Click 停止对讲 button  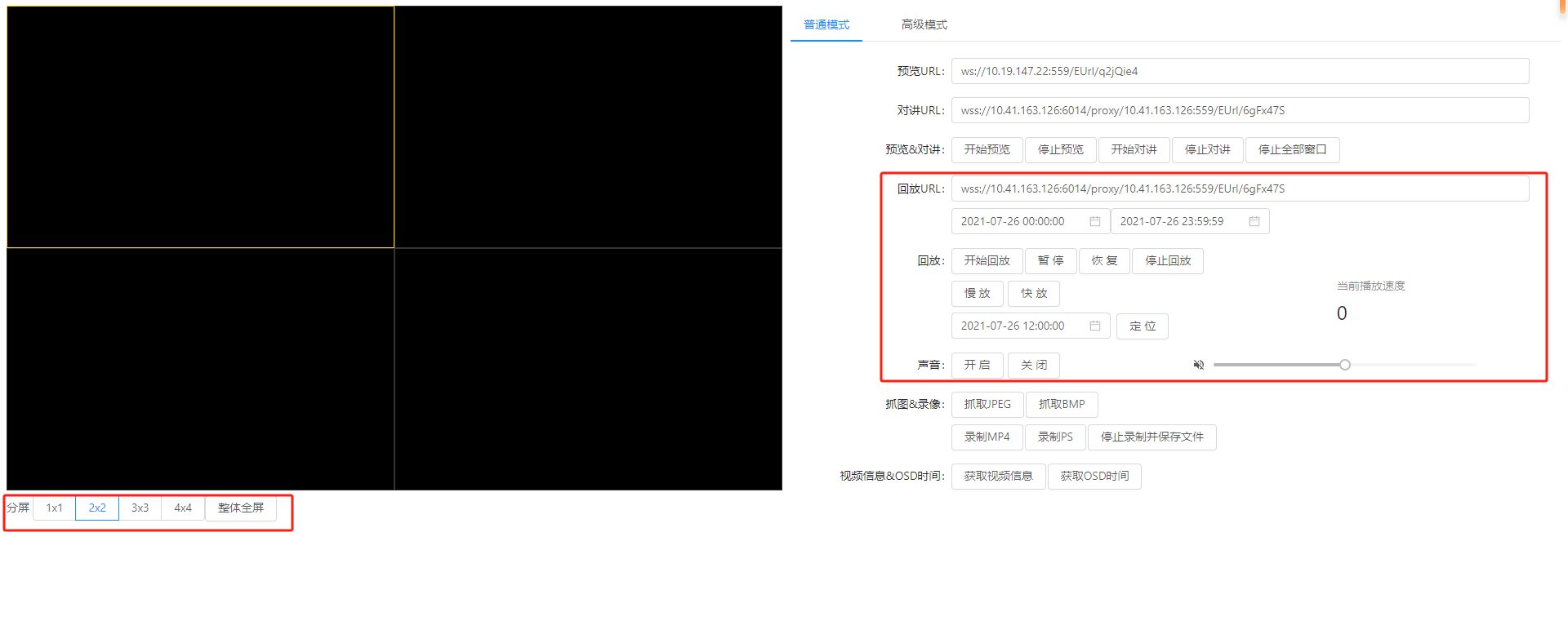coord(1208,149)
